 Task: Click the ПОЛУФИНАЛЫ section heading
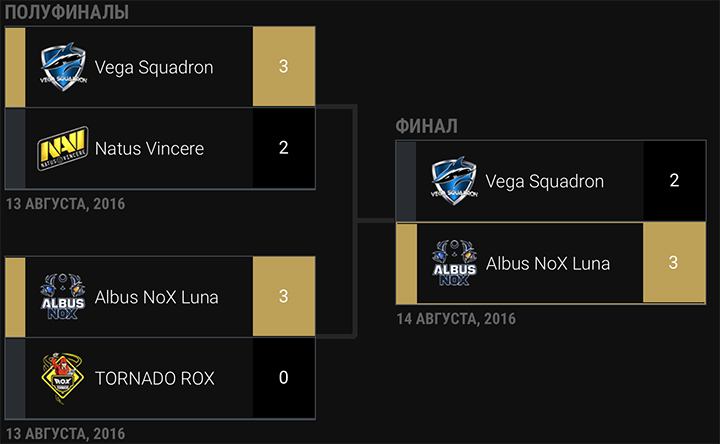coord(66,12)
